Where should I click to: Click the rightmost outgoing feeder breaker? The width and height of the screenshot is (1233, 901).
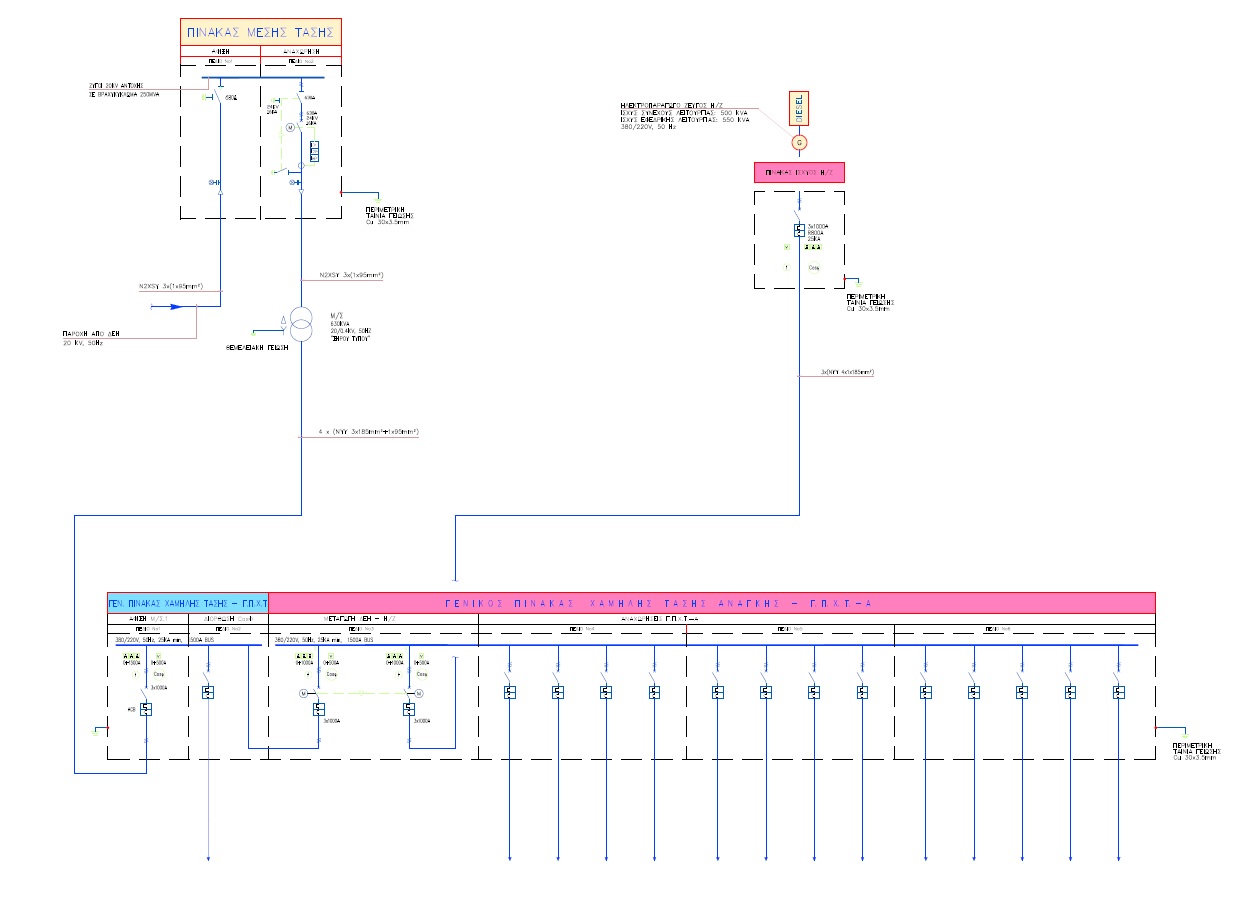1118,692
